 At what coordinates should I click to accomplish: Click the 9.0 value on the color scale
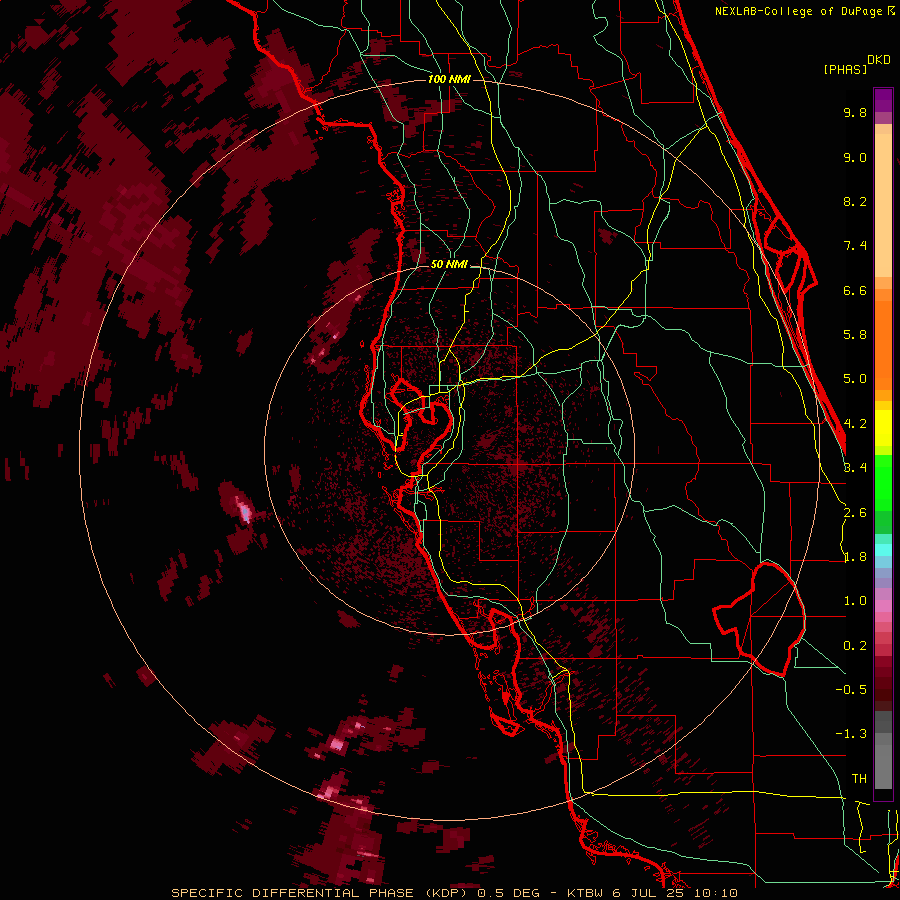(855, 157)
